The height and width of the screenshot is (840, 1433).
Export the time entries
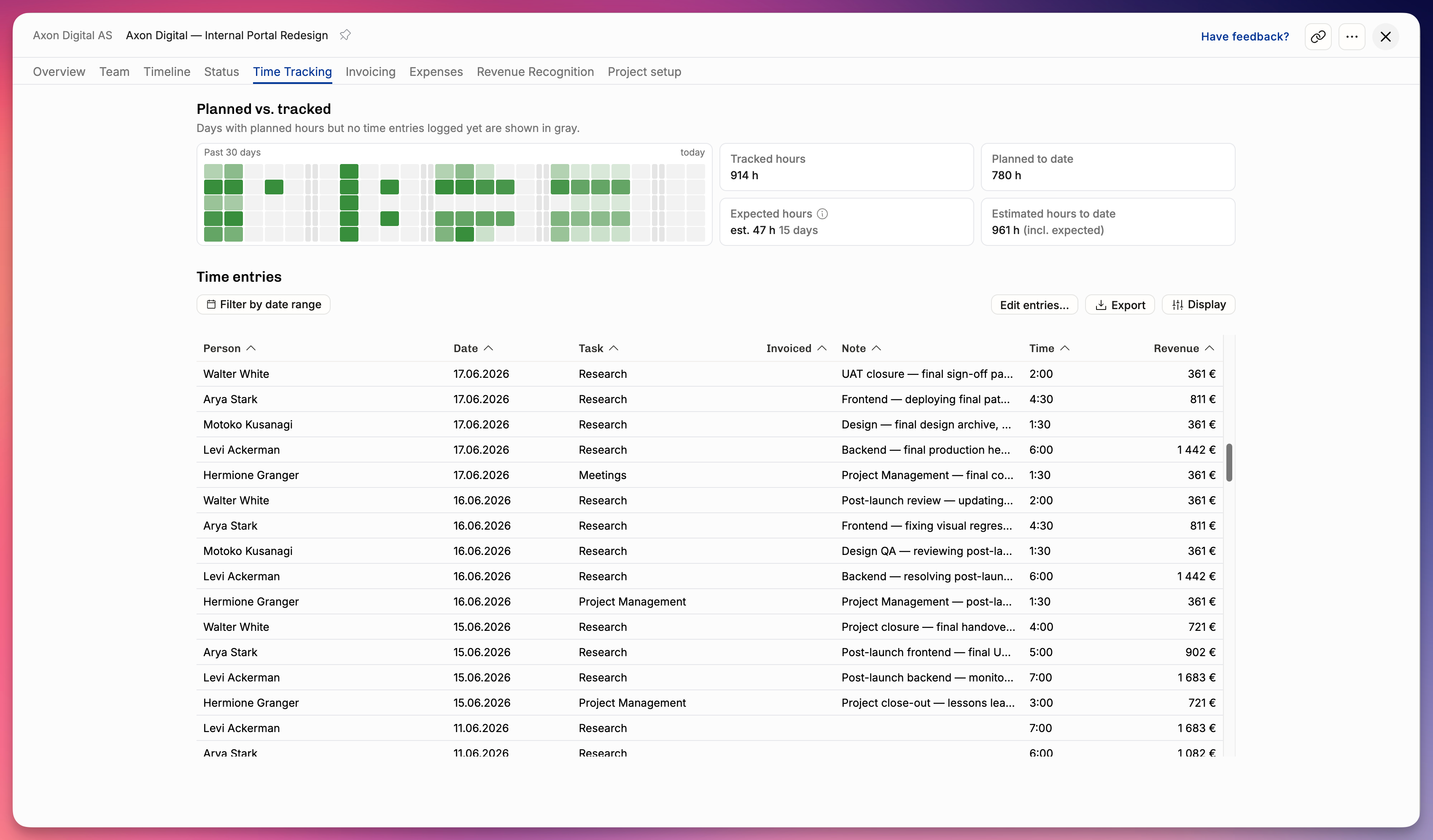click(1120, 305)
